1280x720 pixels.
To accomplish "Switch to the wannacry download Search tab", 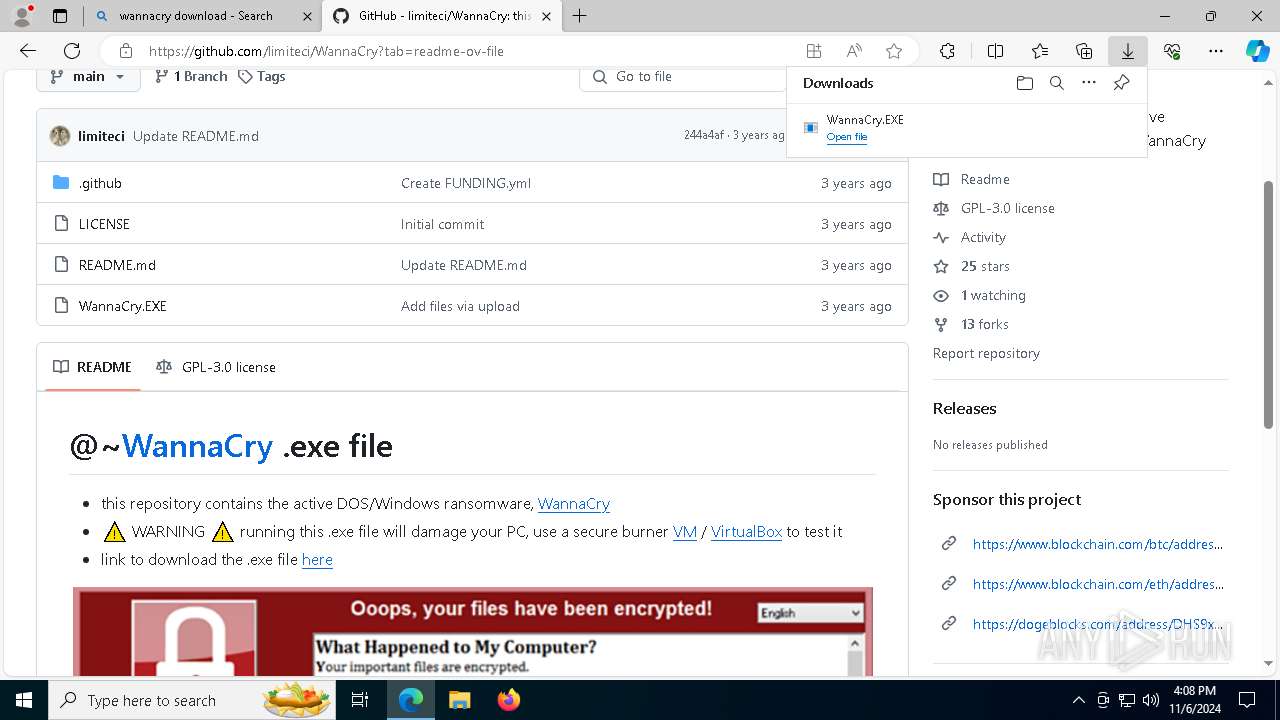I will pyautogui.click(x=203, y=16).
